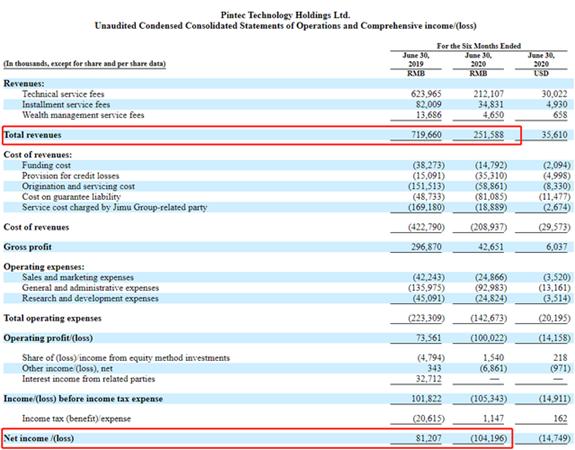575x450 pixels.
Task: Select the 'Operating expenses:' heading
Action: pos(44,267)
